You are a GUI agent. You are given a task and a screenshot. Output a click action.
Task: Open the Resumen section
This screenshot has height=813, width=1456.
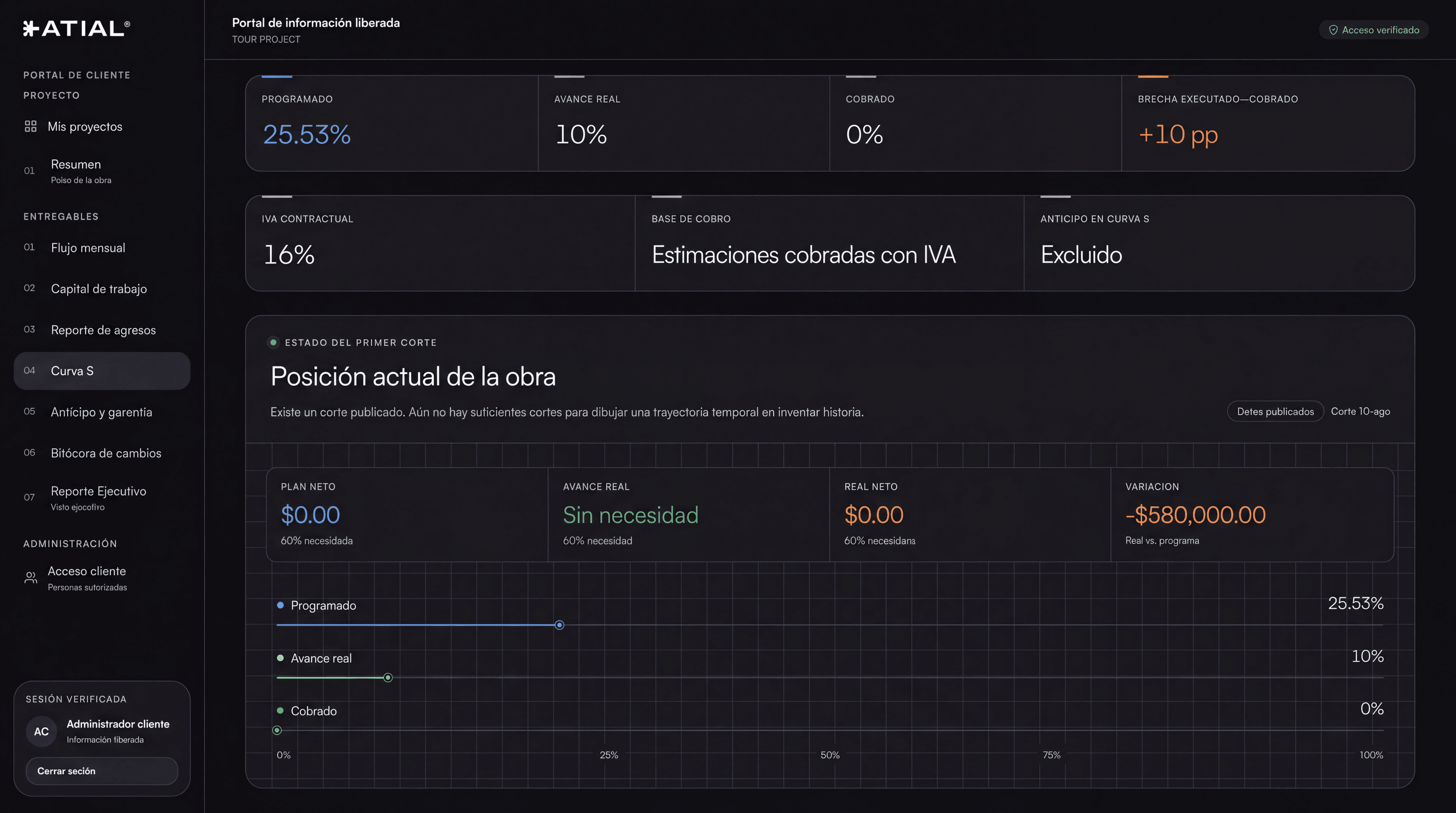pos(102,171)
